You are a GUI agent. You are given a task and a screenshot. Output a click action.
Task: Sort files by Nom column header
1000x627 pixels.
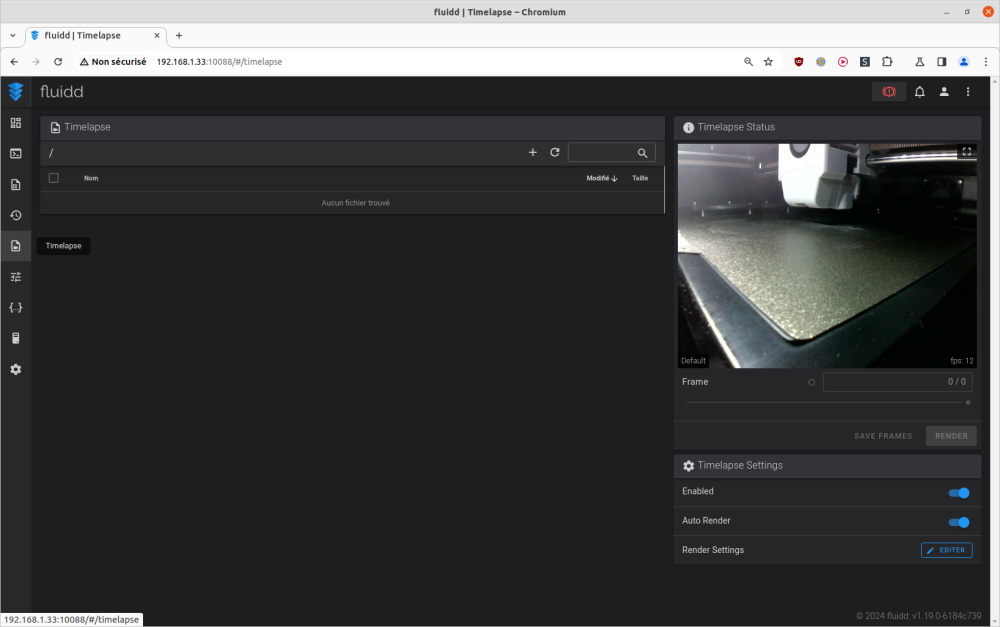click(91, 179)
